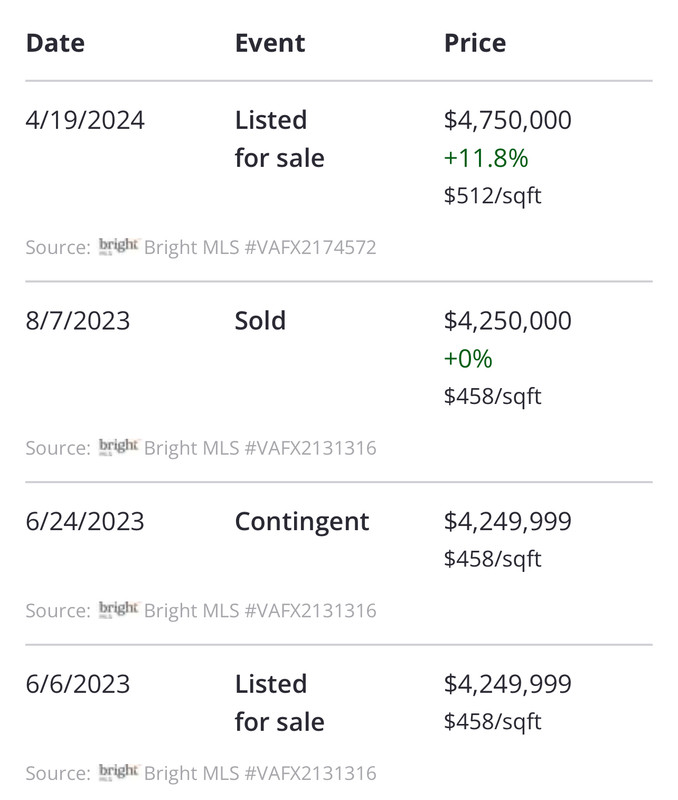
Task: Click the $512/sqft value
Action: (493, 195)
